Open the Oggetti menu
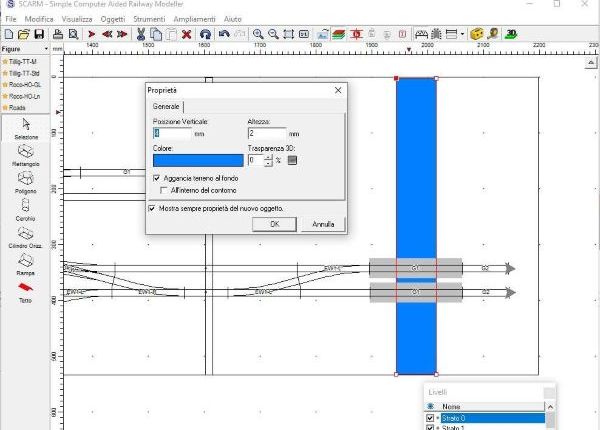The image size is (600, 430). click(x=113, y=19)
